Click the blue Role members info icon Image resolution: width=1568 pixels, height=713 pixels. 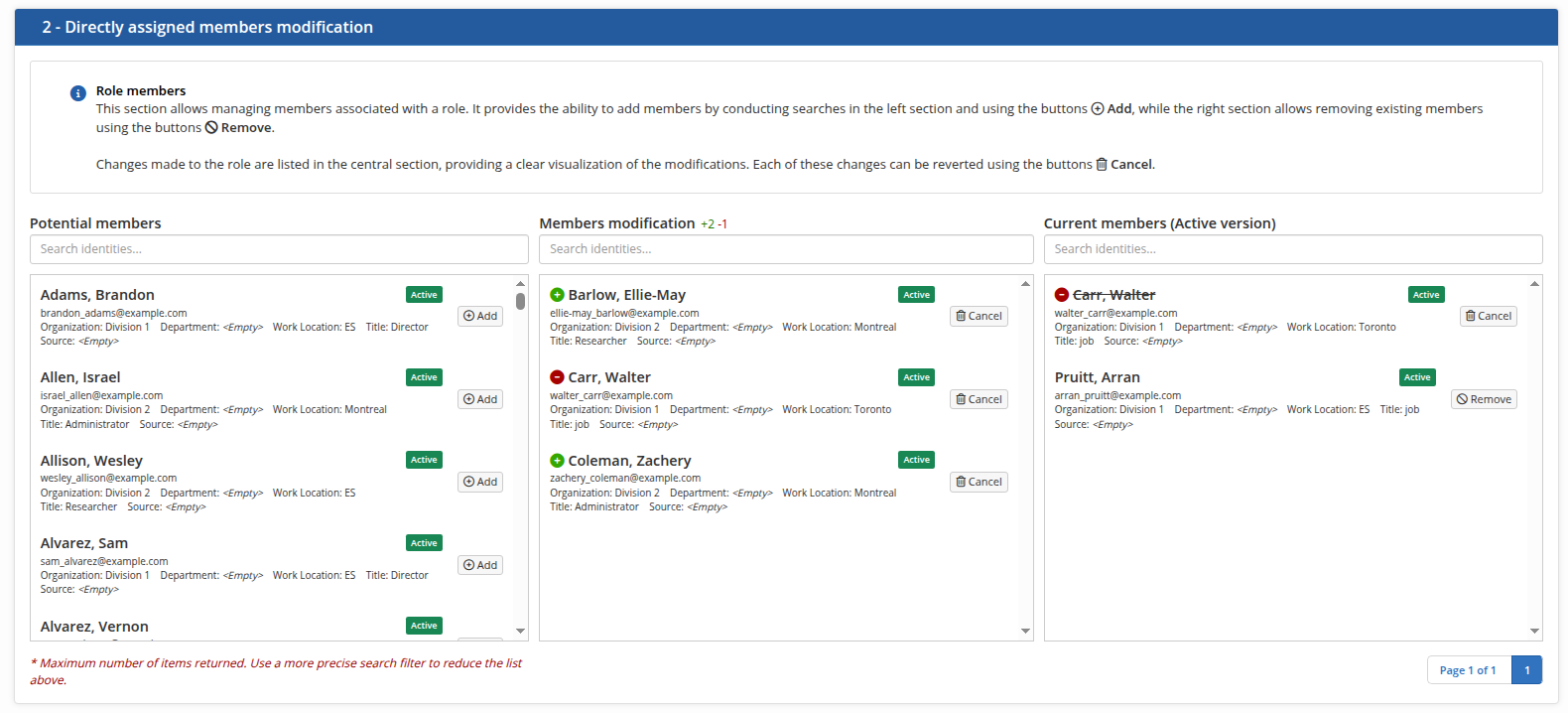click(x=78, y=93)
